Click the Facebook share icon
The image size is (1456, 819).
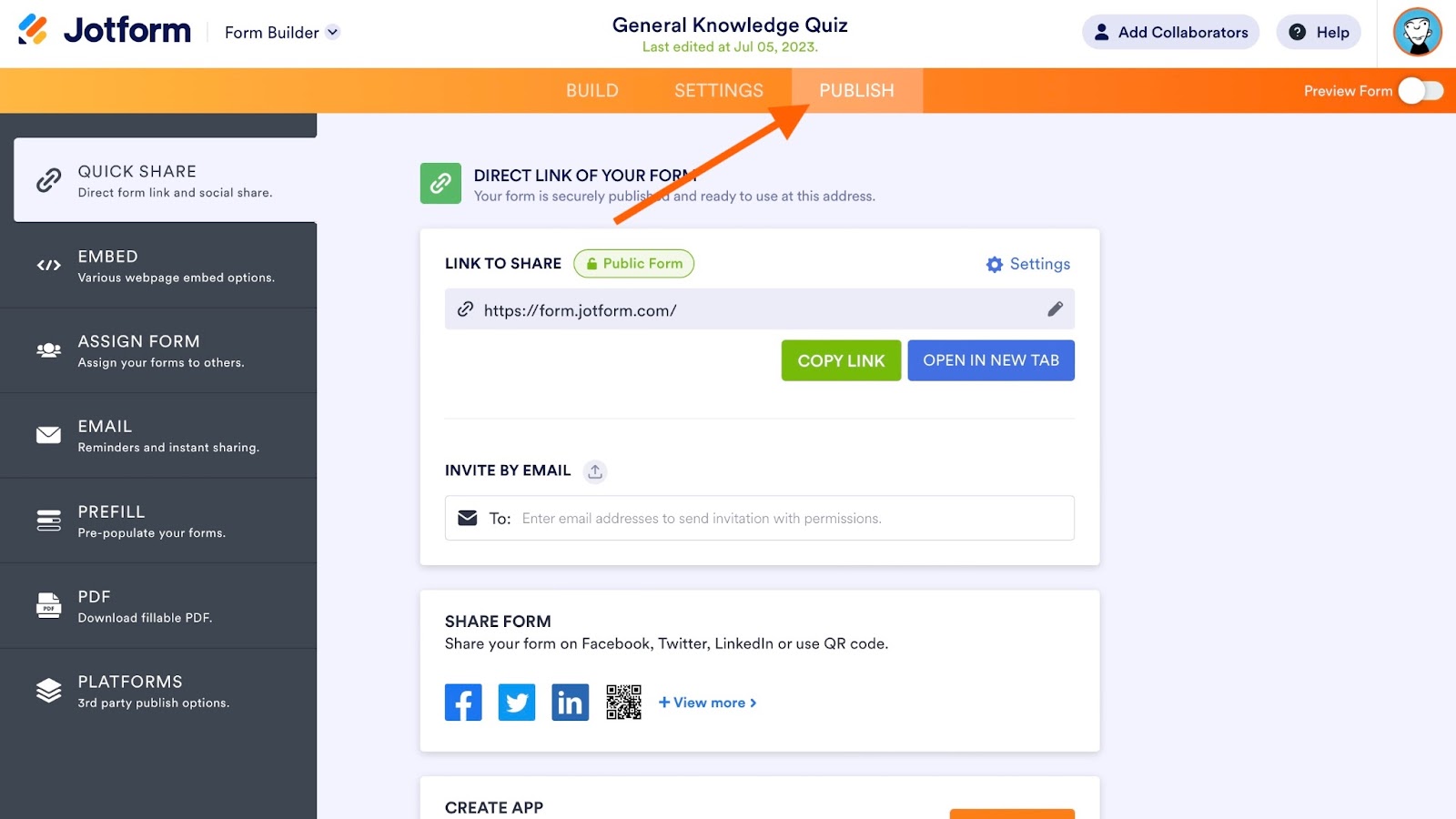(x=463, y=703)
